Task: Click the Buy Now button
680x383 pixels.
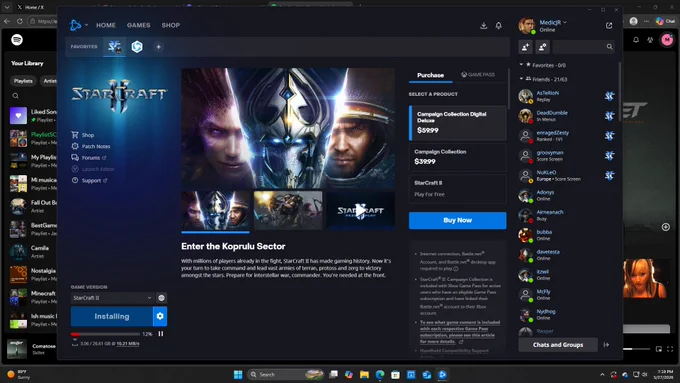Action: 458,220
